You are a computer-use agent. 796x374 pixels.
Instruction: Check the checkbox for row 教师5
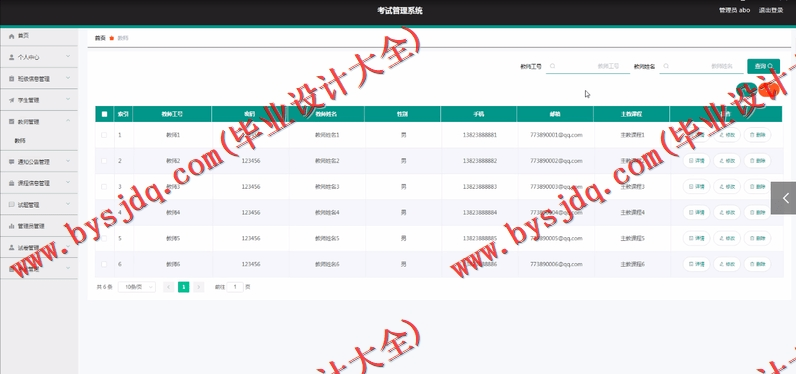coord(104,239)
